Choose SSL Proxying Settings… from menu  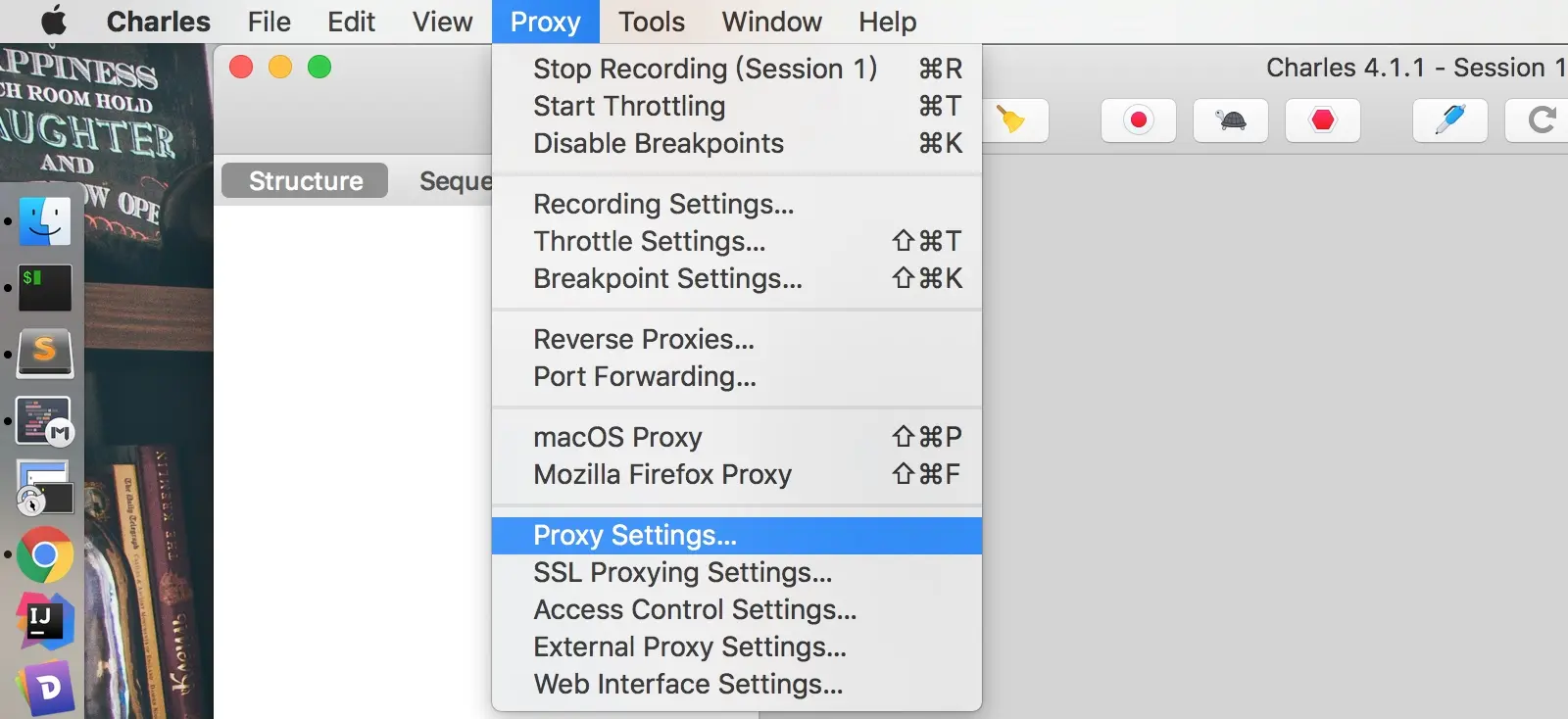[683, 572]
